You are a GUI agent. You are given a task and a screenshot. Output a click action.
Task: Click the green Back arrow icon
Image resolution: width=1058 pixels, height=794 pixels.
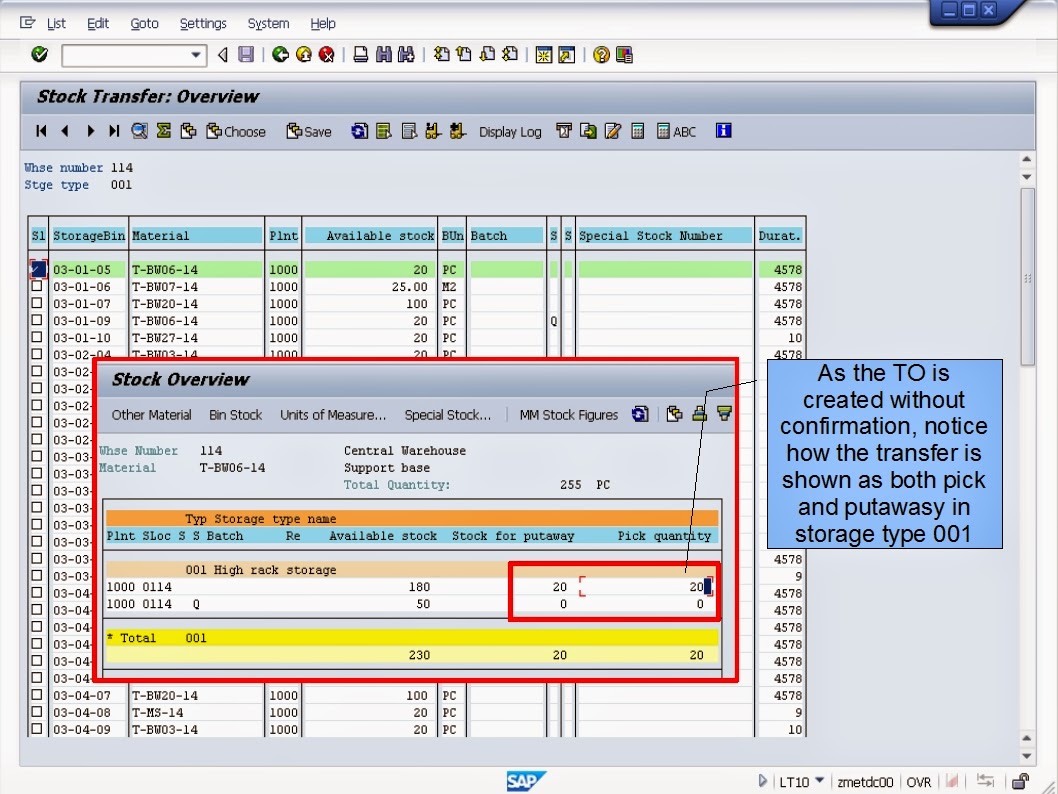(x=281, y=55)
